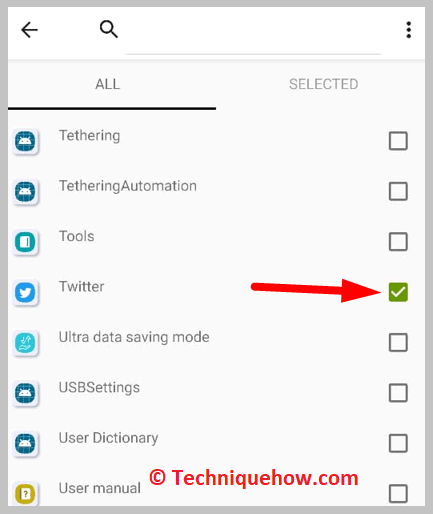The height and width of the screenshot is (514, 433).
Task: Tap the Ultra data saving mode icon
Action: [25, 343]
